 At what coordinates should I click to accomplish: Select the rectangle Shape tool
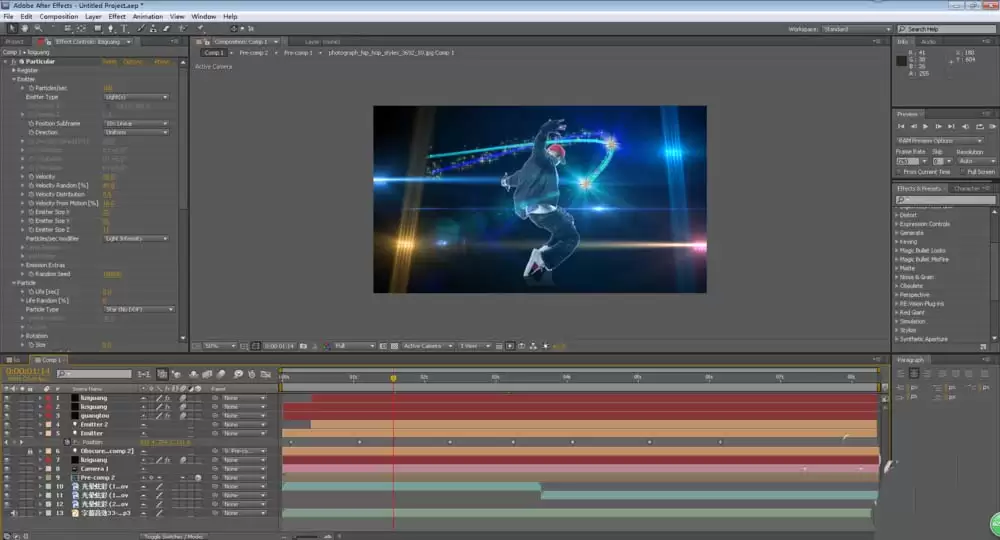coord(98,29)
